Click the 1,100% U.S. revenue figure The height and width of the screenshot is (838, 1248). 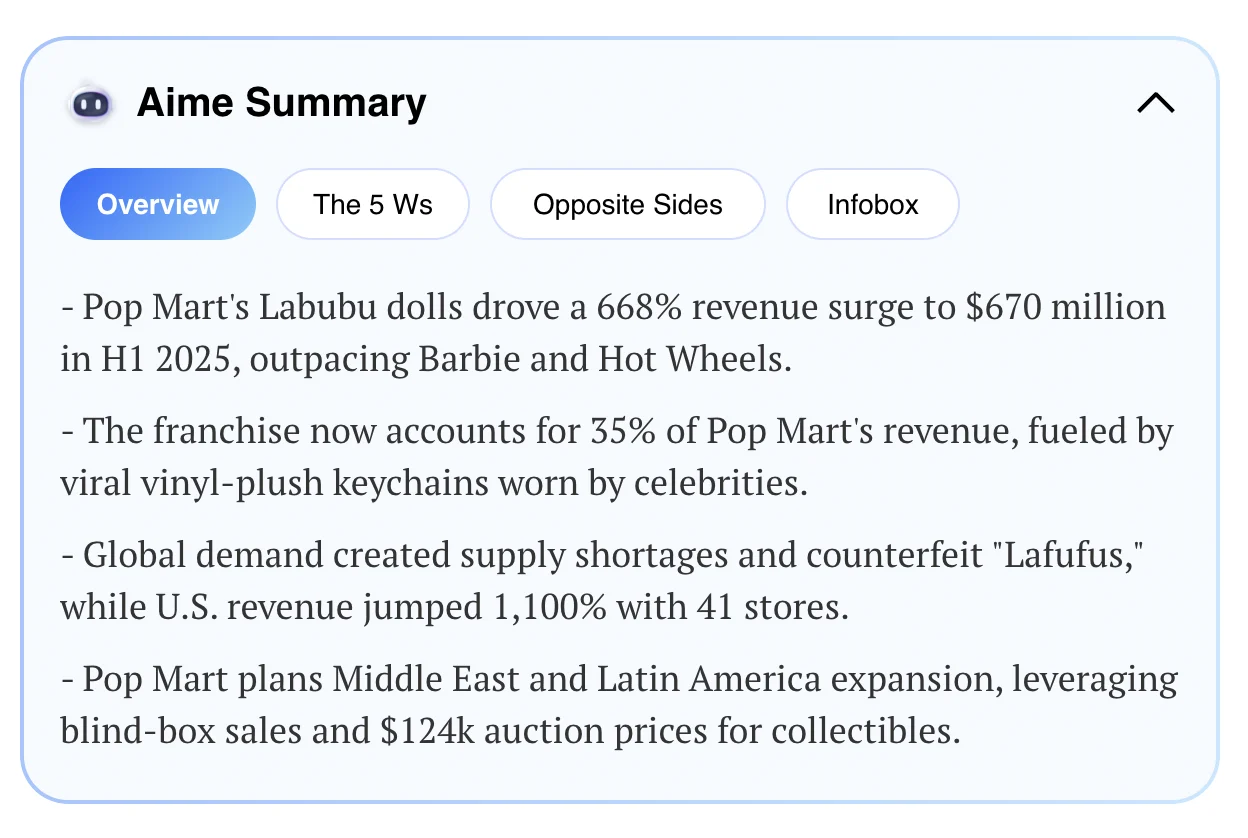pyautogui.click(x=550, y=608)
